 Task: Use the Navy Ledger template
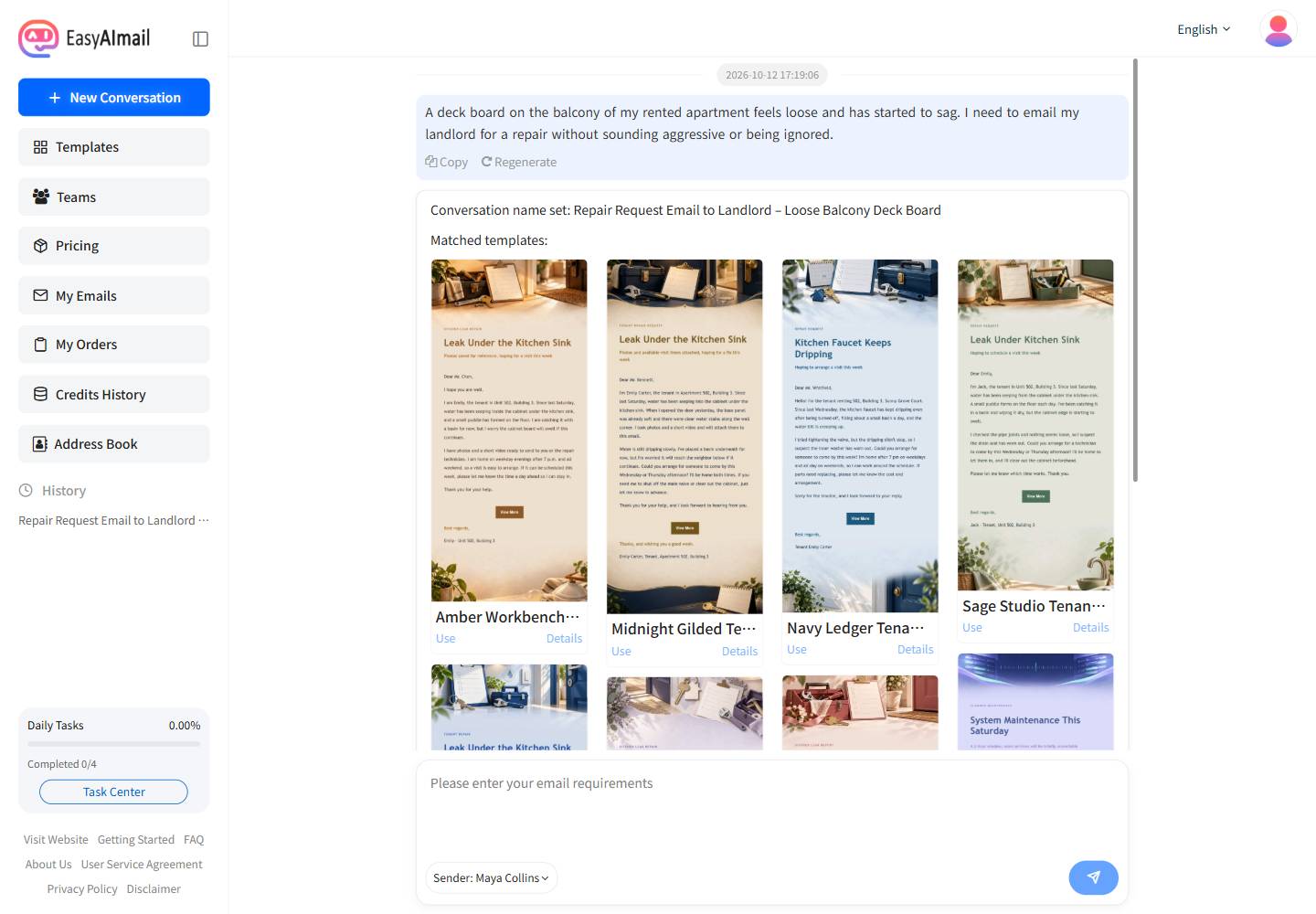[x=797, y=649]
